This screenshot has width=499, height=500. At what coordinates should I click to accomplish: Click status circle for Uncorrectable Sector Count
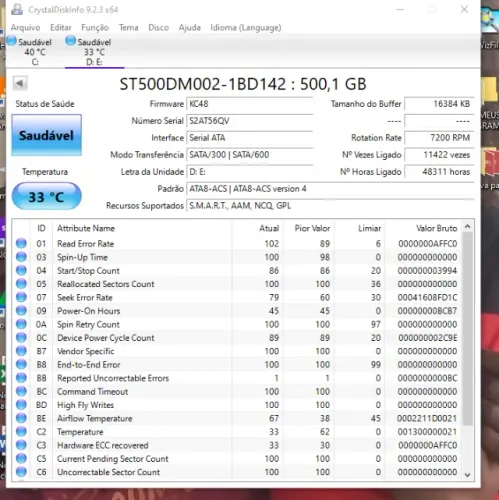tap(21, 472)
